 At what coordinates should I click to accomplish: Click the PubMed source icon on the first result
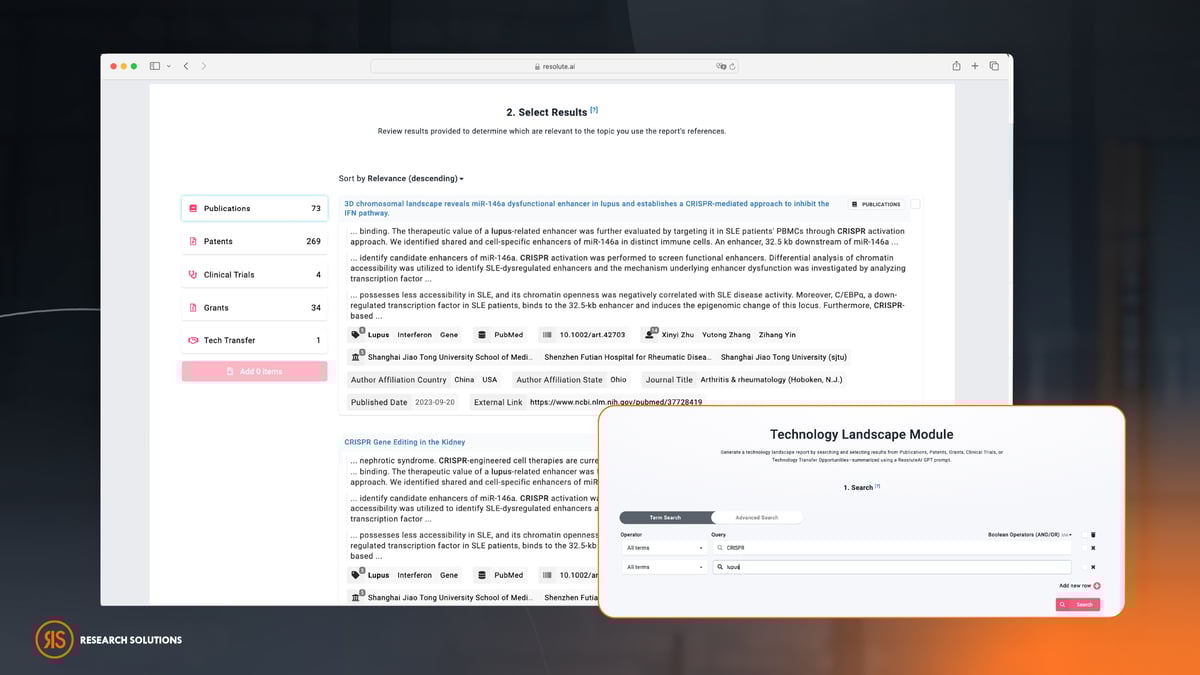481,334
